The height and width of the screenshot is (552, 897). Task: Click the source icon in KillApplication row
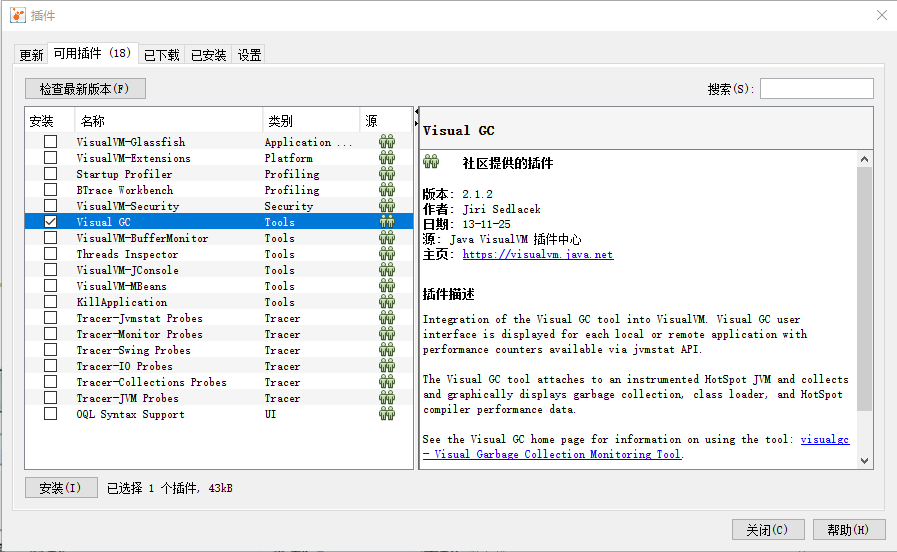[x=387, y=301]
